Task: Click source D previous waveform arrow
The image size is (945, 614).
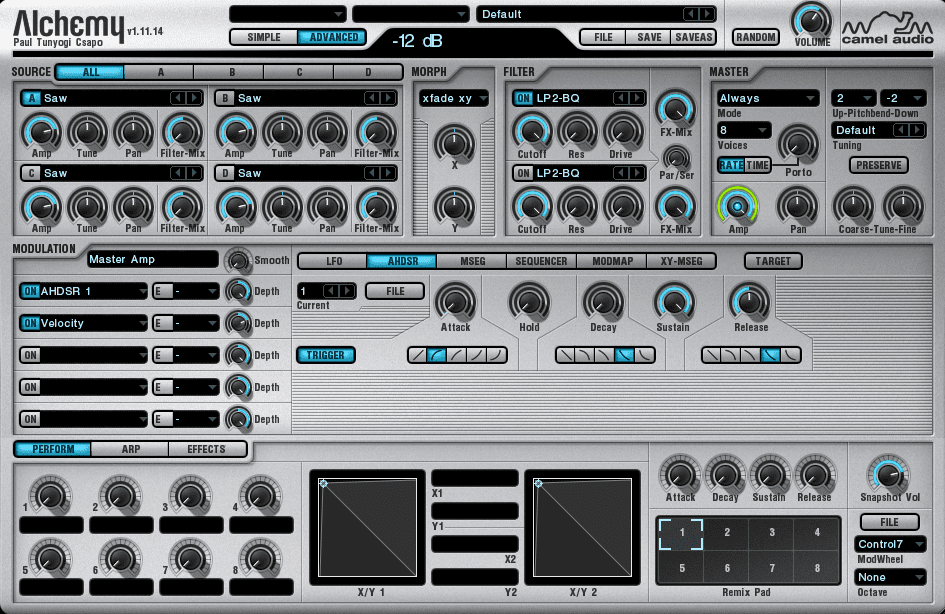Action: click(x=372, y=173)
